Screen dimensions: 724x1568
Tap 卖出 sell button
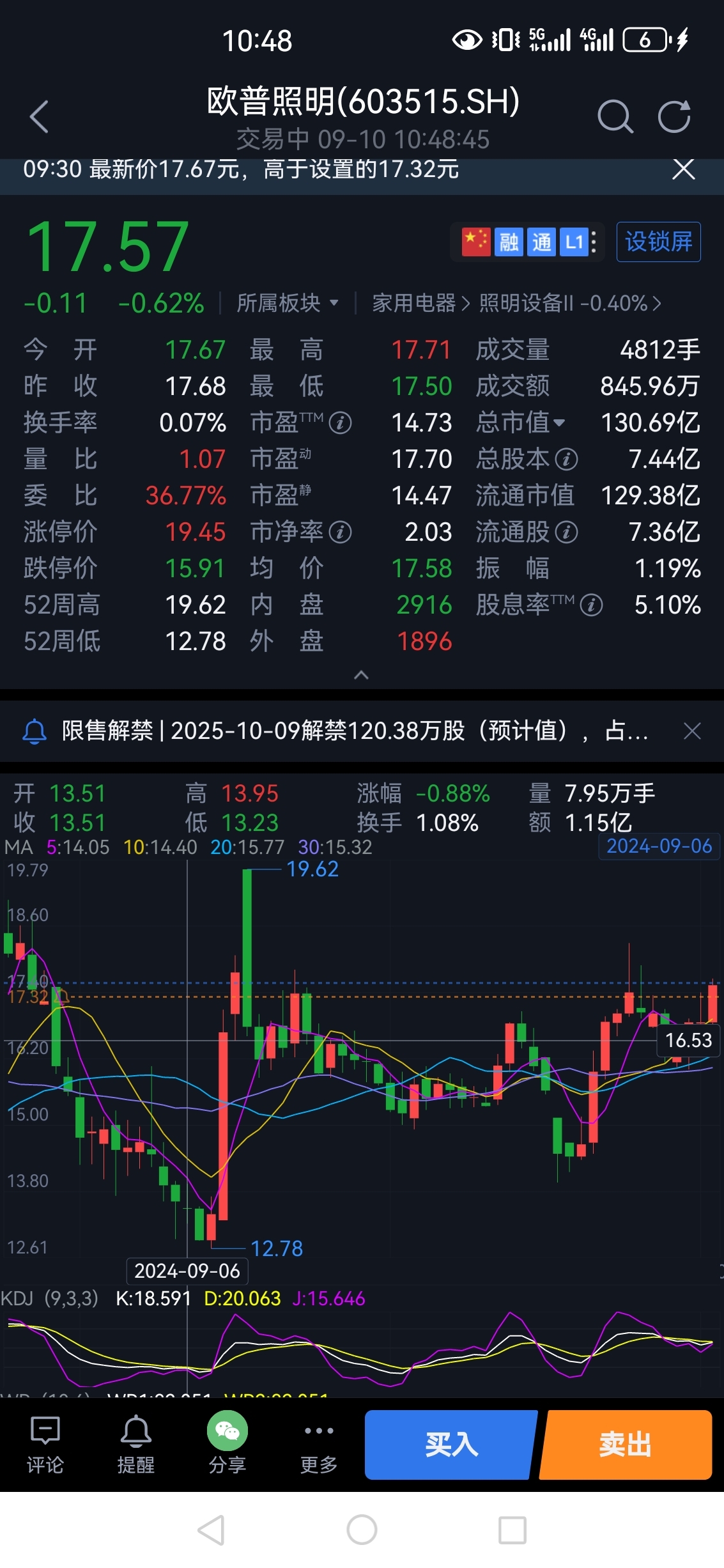(x=626, y=1445)
